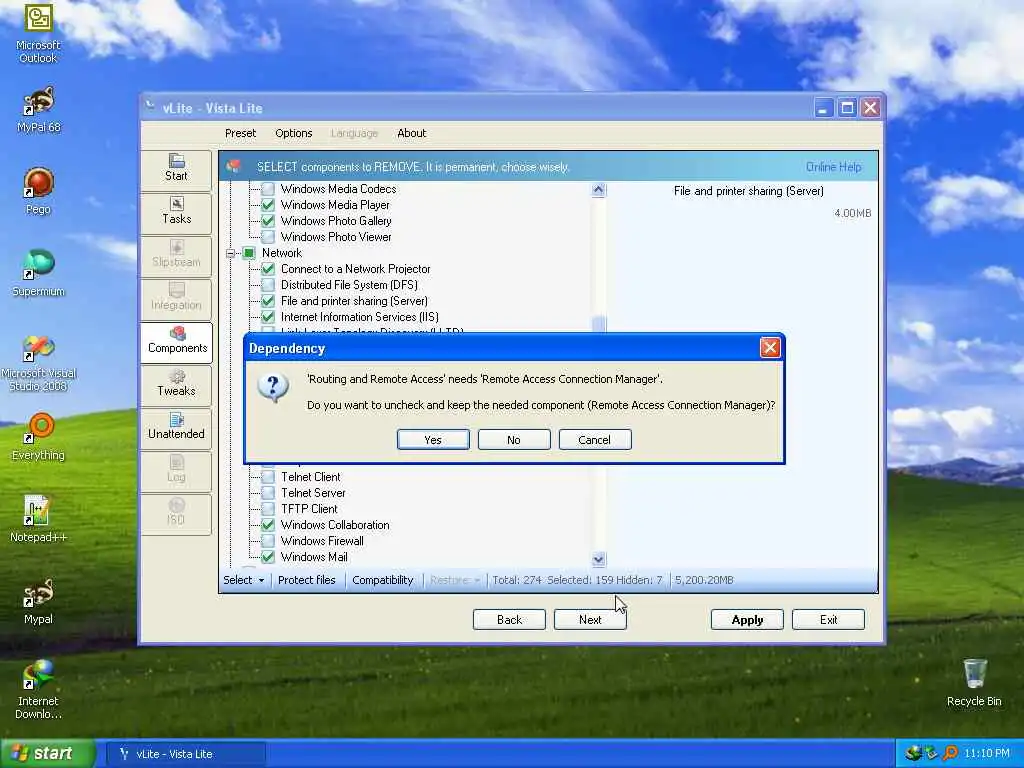Image resolution: width=1024 pixels, height=768 pixels.
Task: Open Internet Download Manager shortcut
Action: coord(38,690)
